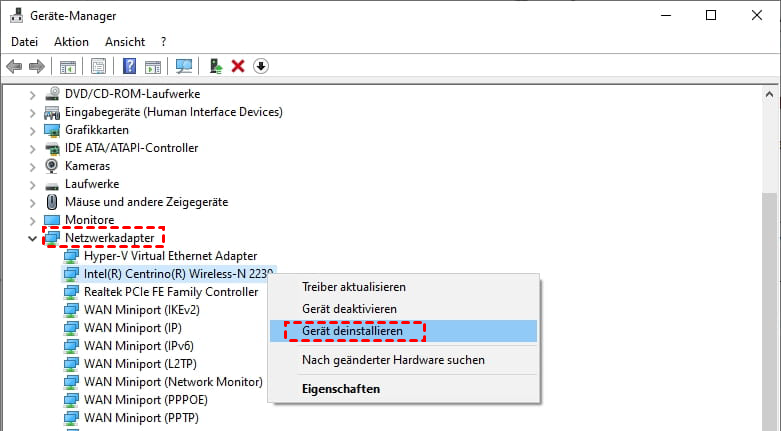Choose Nach geänderter Hardware suchen
781x431 pixels.
click(393, 360)
